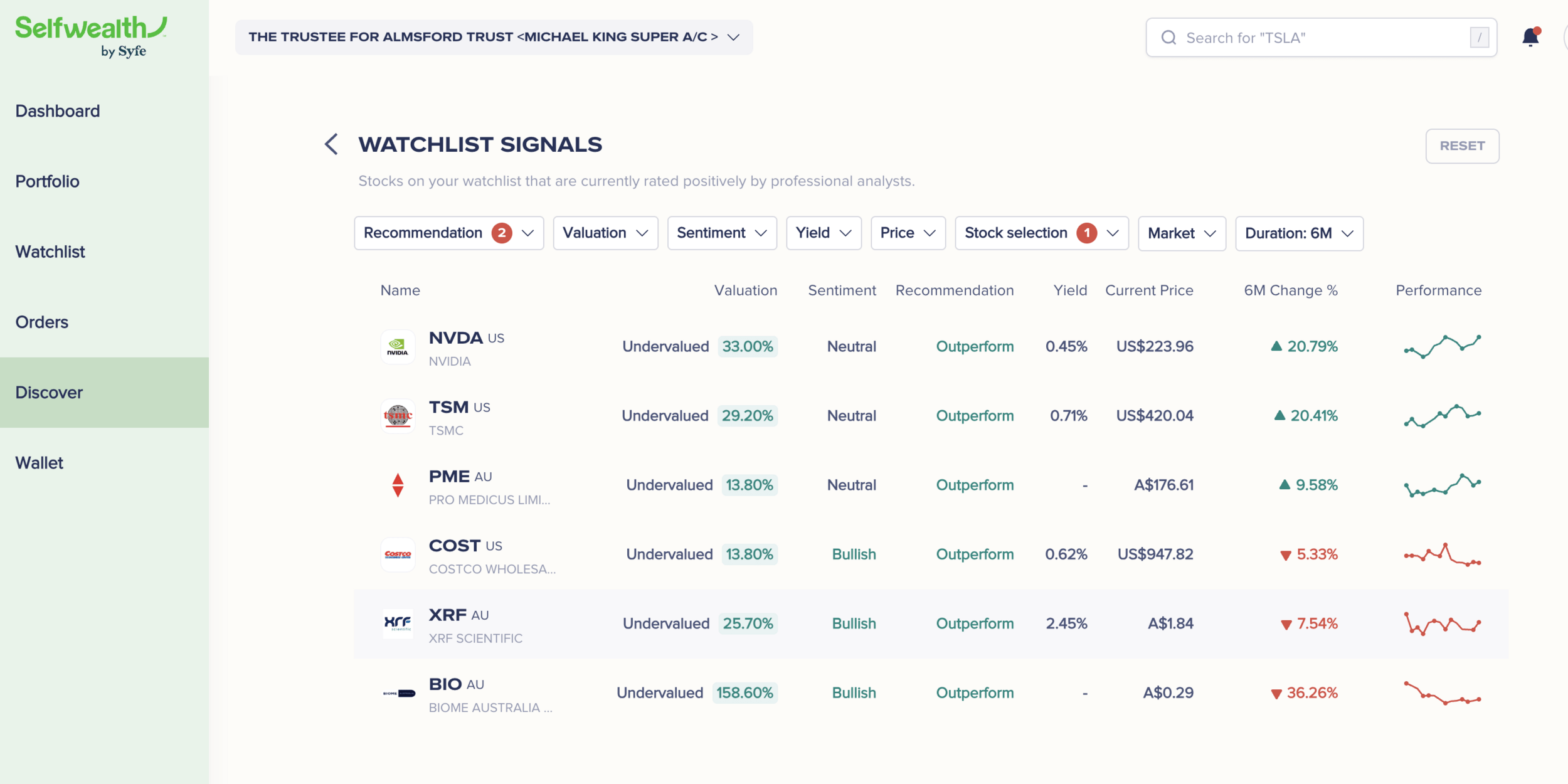The image size is (1568, 784).
Task: Expand the Stock selection filter
Action: tap(1042, 233)
